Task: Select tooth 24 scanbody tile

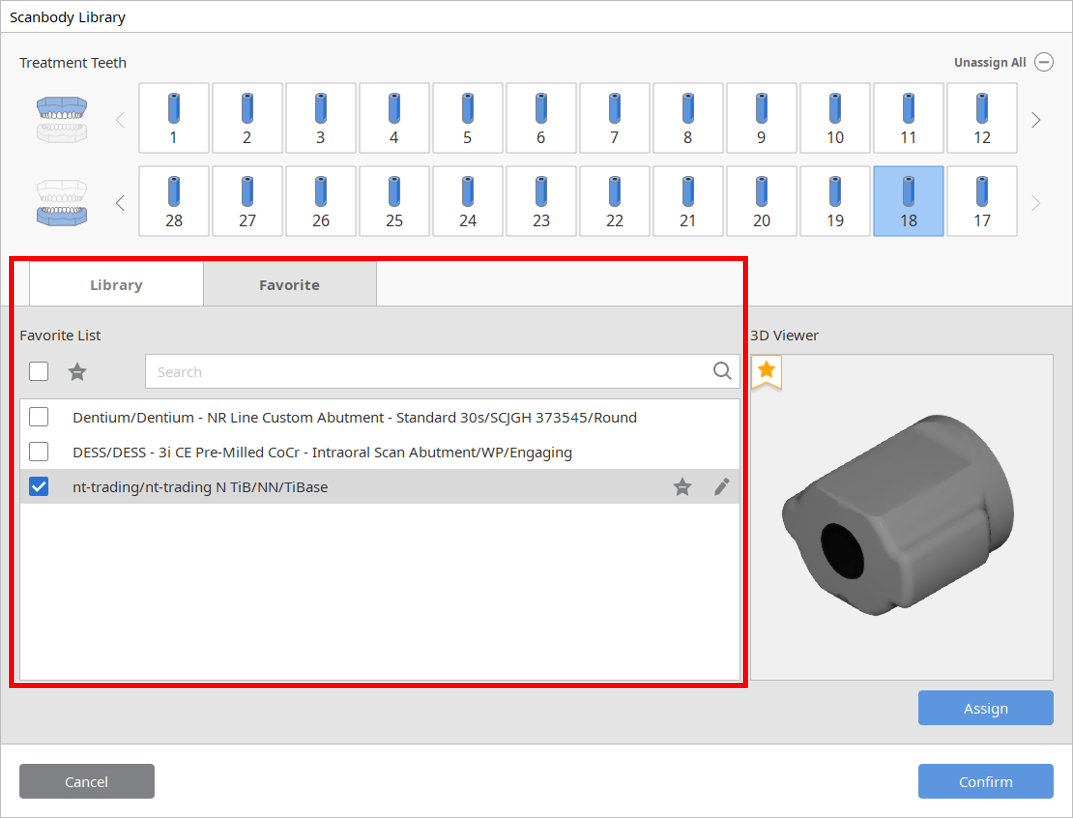Action: [467, 201]
